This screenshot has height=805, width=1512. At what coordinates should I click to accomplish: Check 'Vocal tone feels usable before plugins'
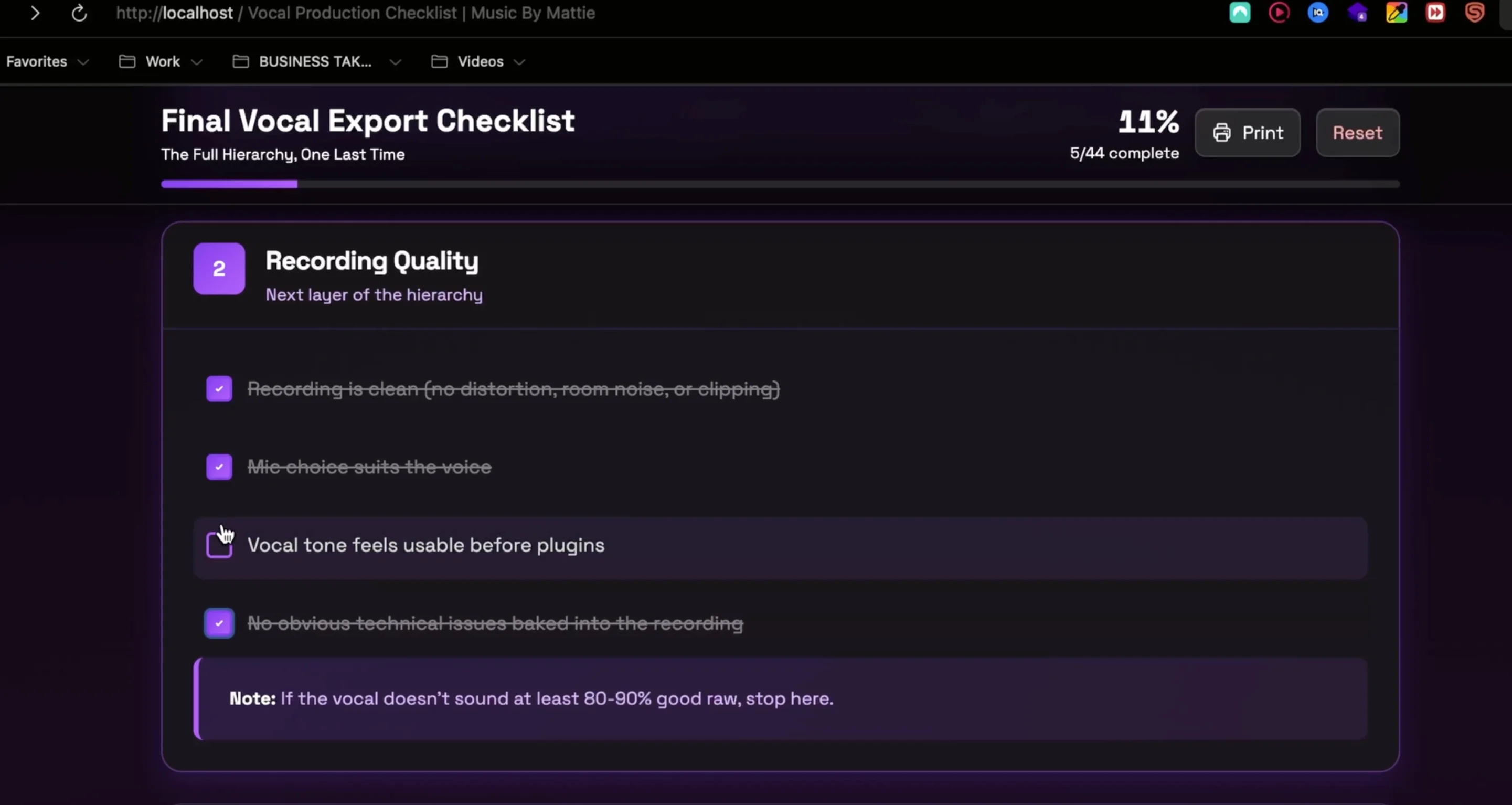point(219,545)
